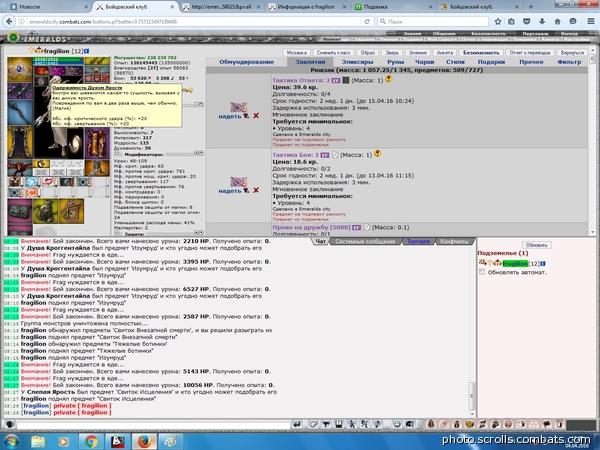Open Chrome from the Windows taskbar
Screen dimensions: 600x450
(91, 441)
